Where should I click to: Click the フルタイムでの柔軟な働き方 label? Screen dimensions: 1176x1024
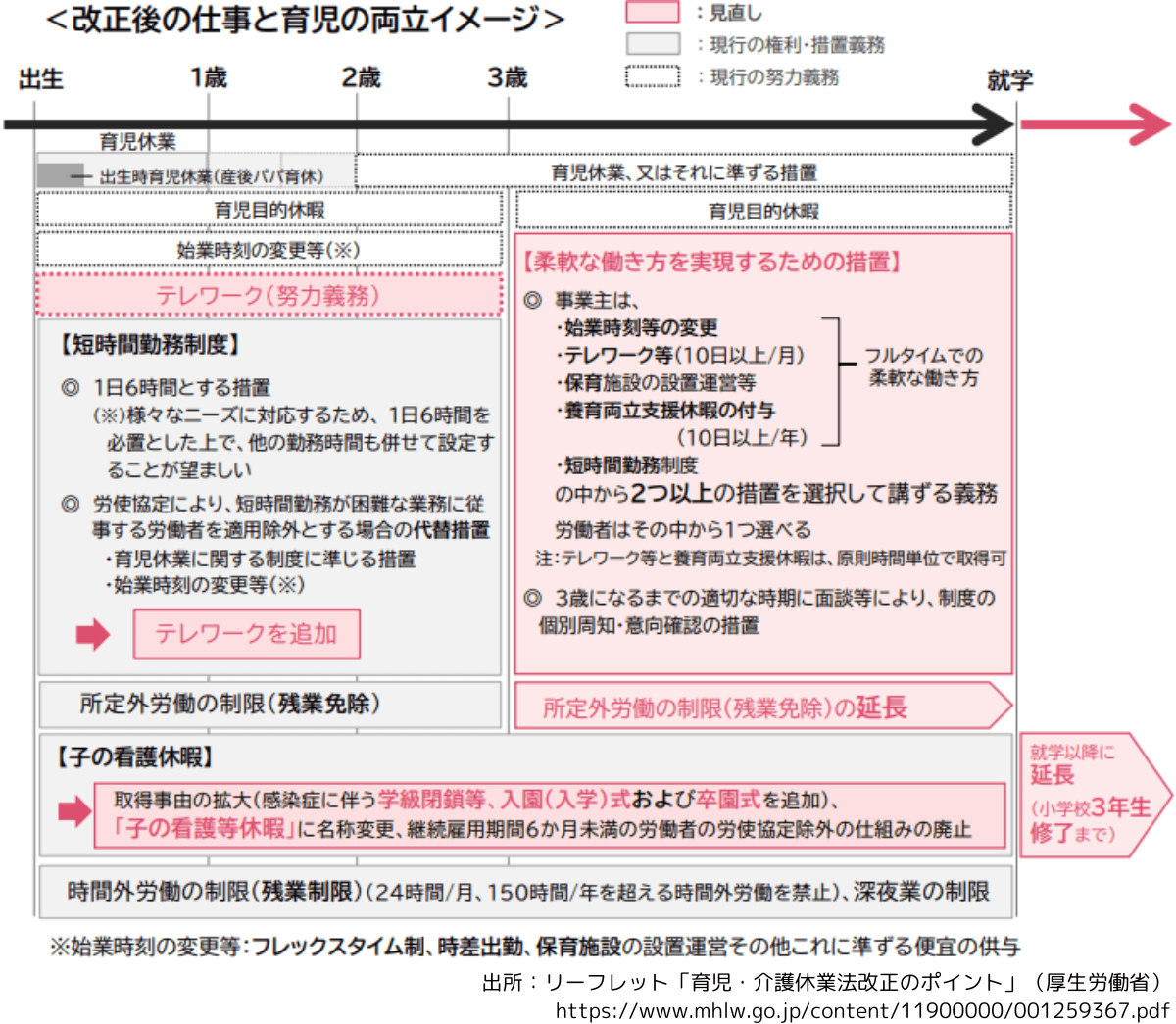coord(923,366)
